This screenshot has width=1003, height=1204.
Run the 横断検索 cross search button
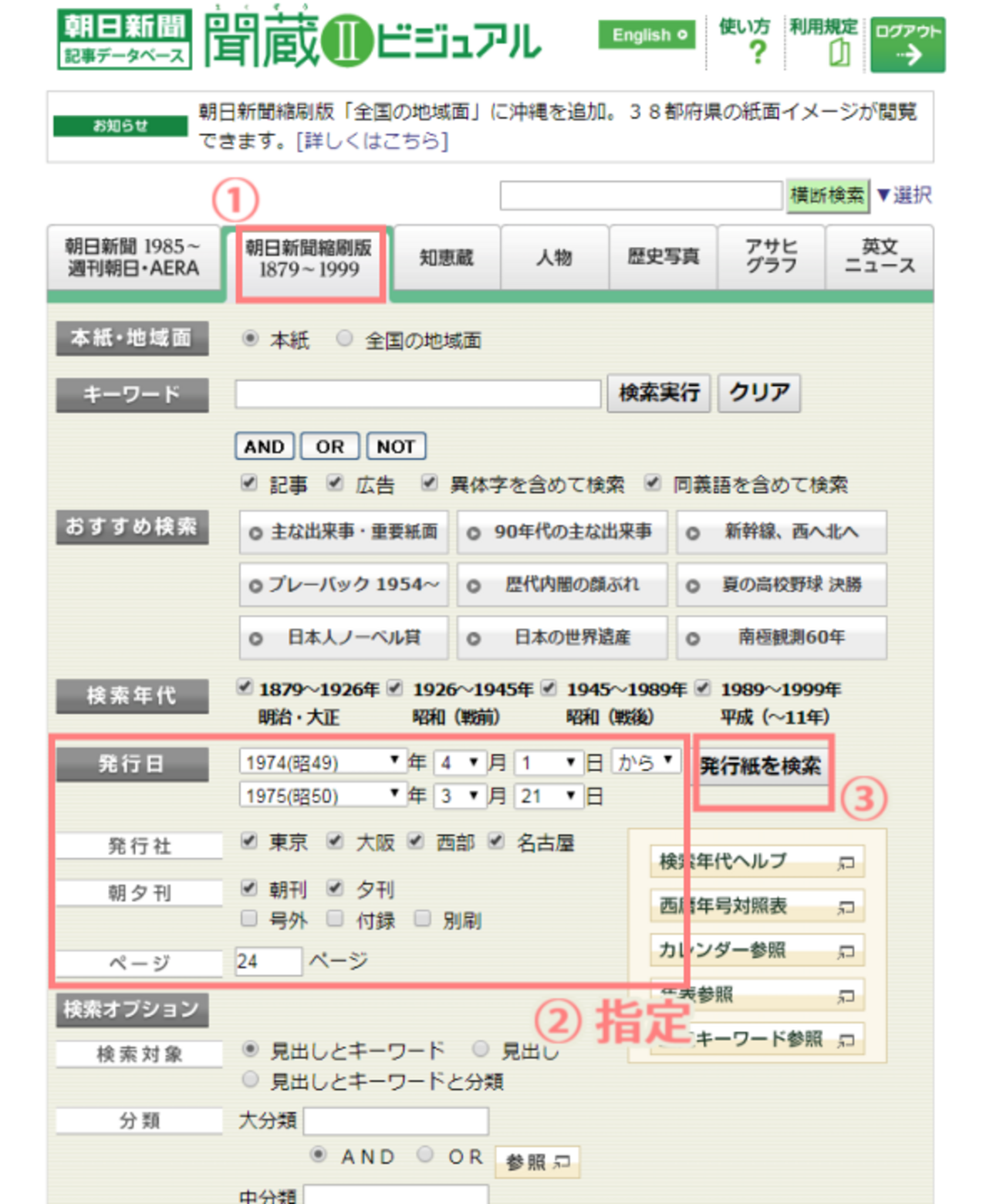click(827, 195)
